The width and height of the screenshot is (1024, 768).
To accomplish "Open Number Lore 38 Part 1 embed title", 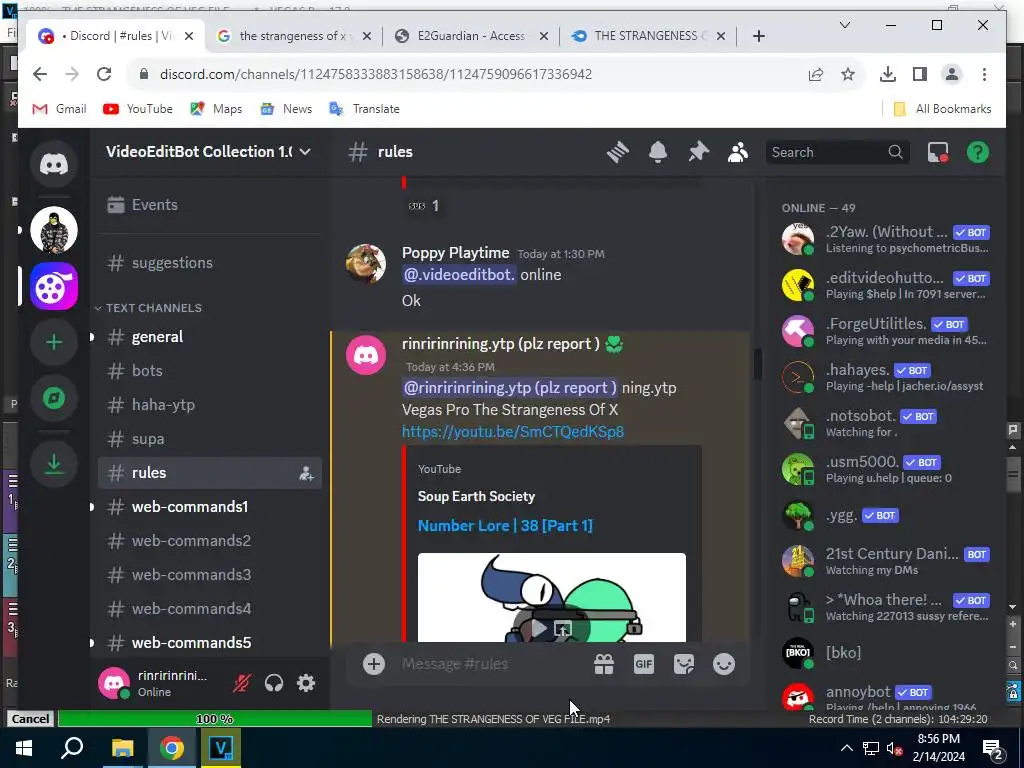I will pyautogui.click(x=505, y=526).
